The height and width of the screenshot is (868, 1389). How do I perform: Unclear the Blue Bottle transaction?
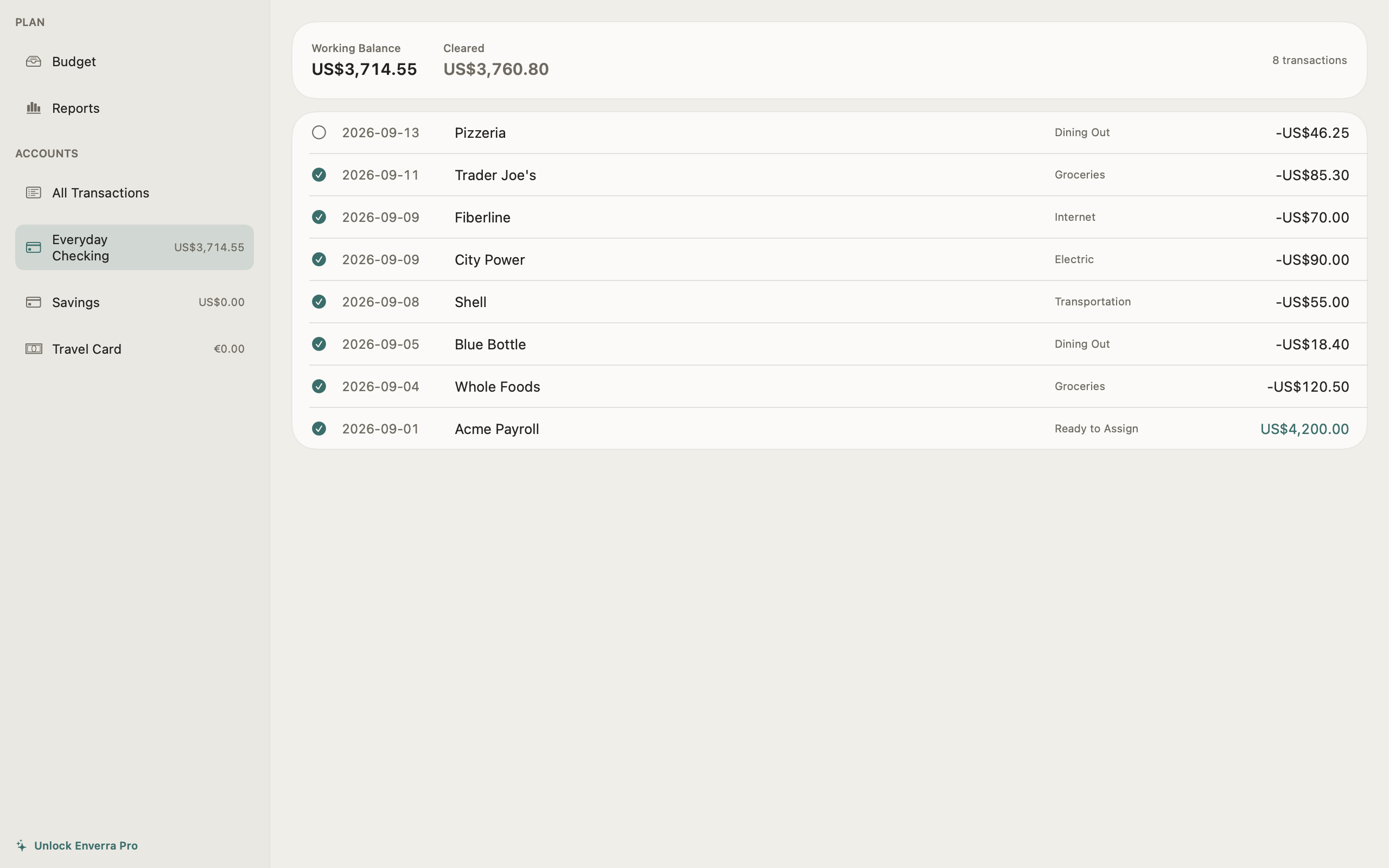[x=319, y=344]
